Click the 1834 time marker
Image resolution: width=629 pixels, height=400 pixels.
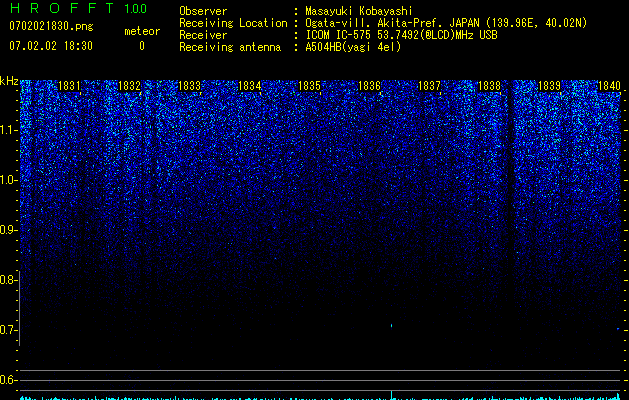(x=250, y=86)
